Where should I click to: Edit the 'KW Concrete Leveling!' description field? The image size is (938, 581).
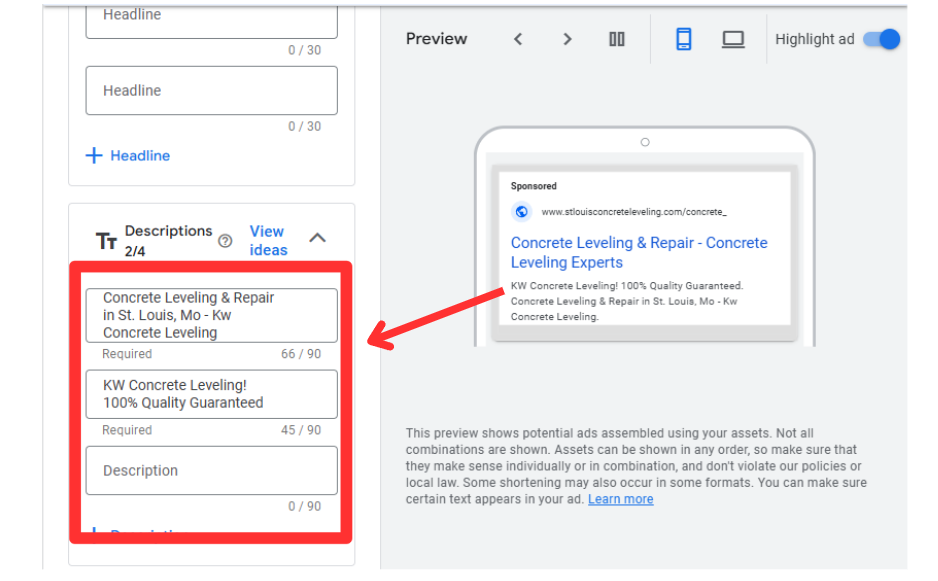click(212, 394)
